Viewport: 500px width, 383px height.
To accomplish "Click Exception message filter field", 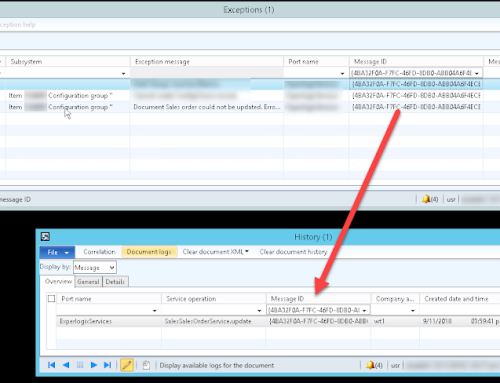I will (x=207, y=73).
